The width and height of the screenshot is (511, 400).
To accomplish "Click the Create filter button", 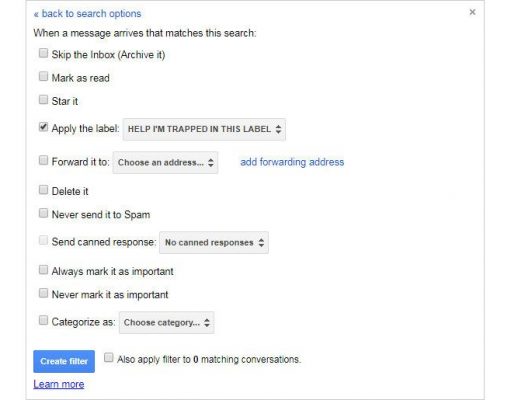I will point(64,361).
